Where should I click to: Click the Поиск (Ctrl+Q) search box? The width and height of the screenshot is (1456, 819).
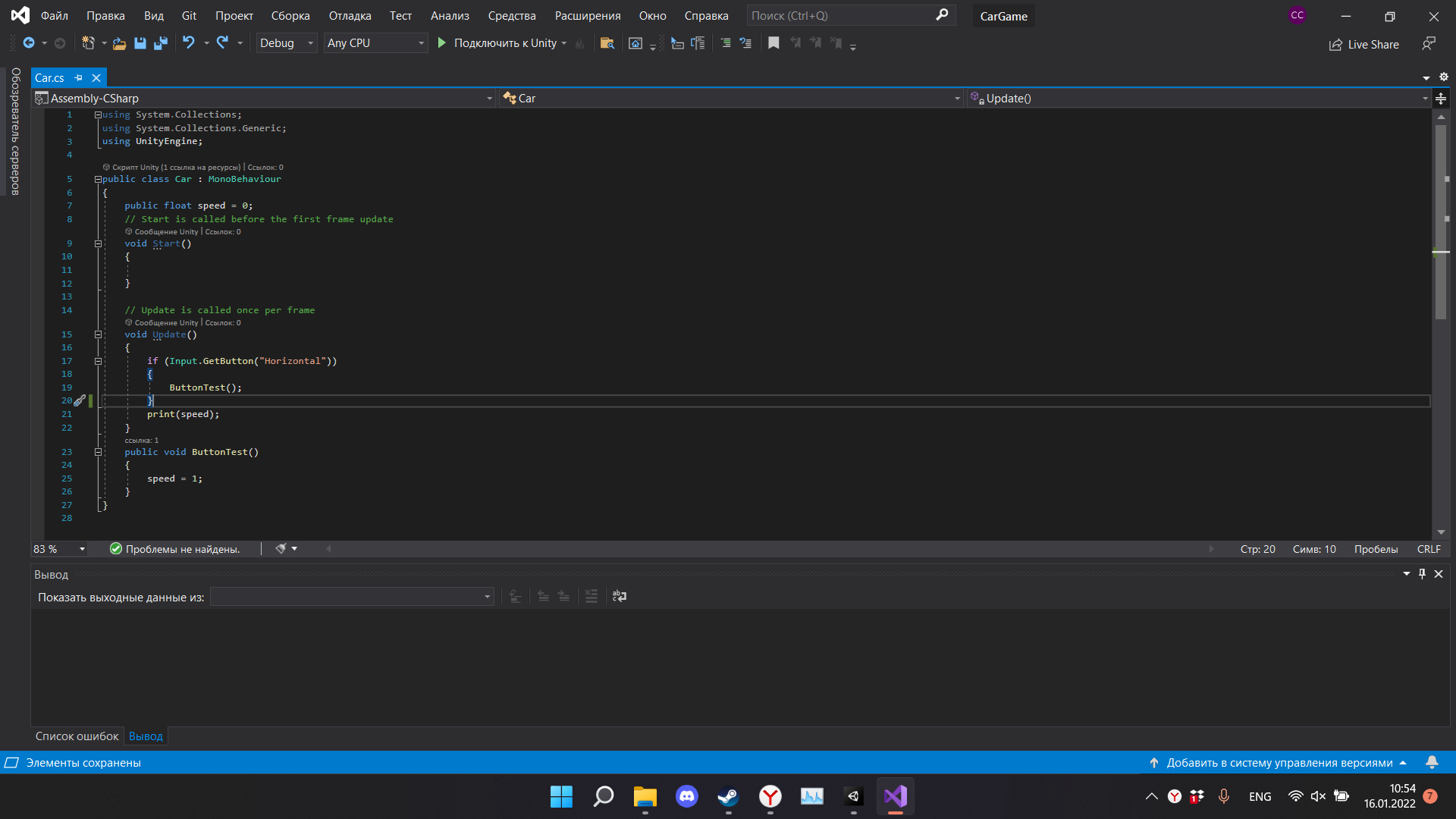click(842, 16)
